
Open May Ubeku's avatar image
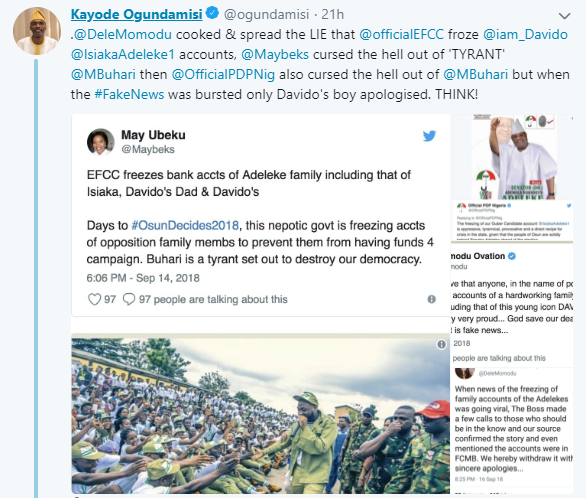click(101, 142)
